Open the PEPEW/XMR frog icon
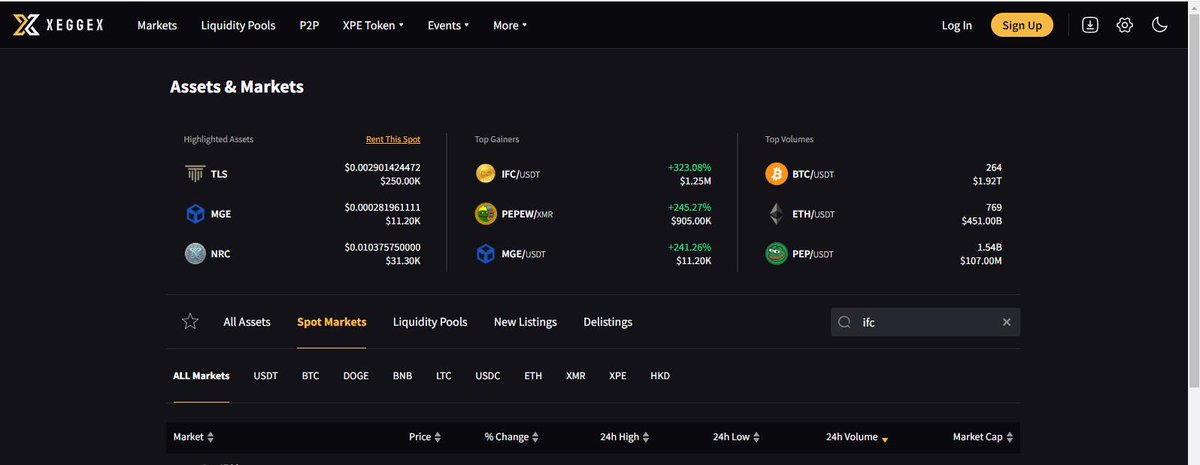The width and height of the screenshot is (1200, 465). [486, 214]
